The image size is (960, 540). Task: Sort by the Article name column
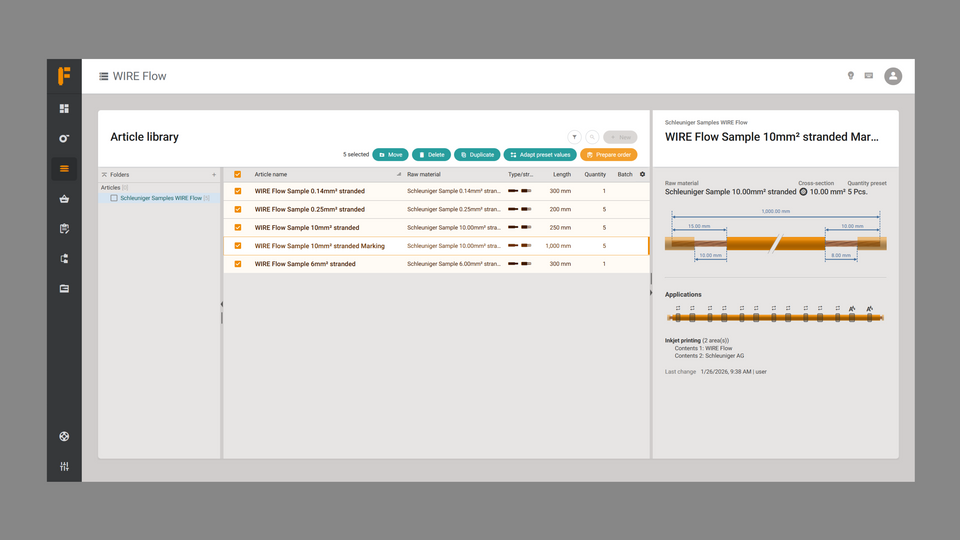coord(271,174)
